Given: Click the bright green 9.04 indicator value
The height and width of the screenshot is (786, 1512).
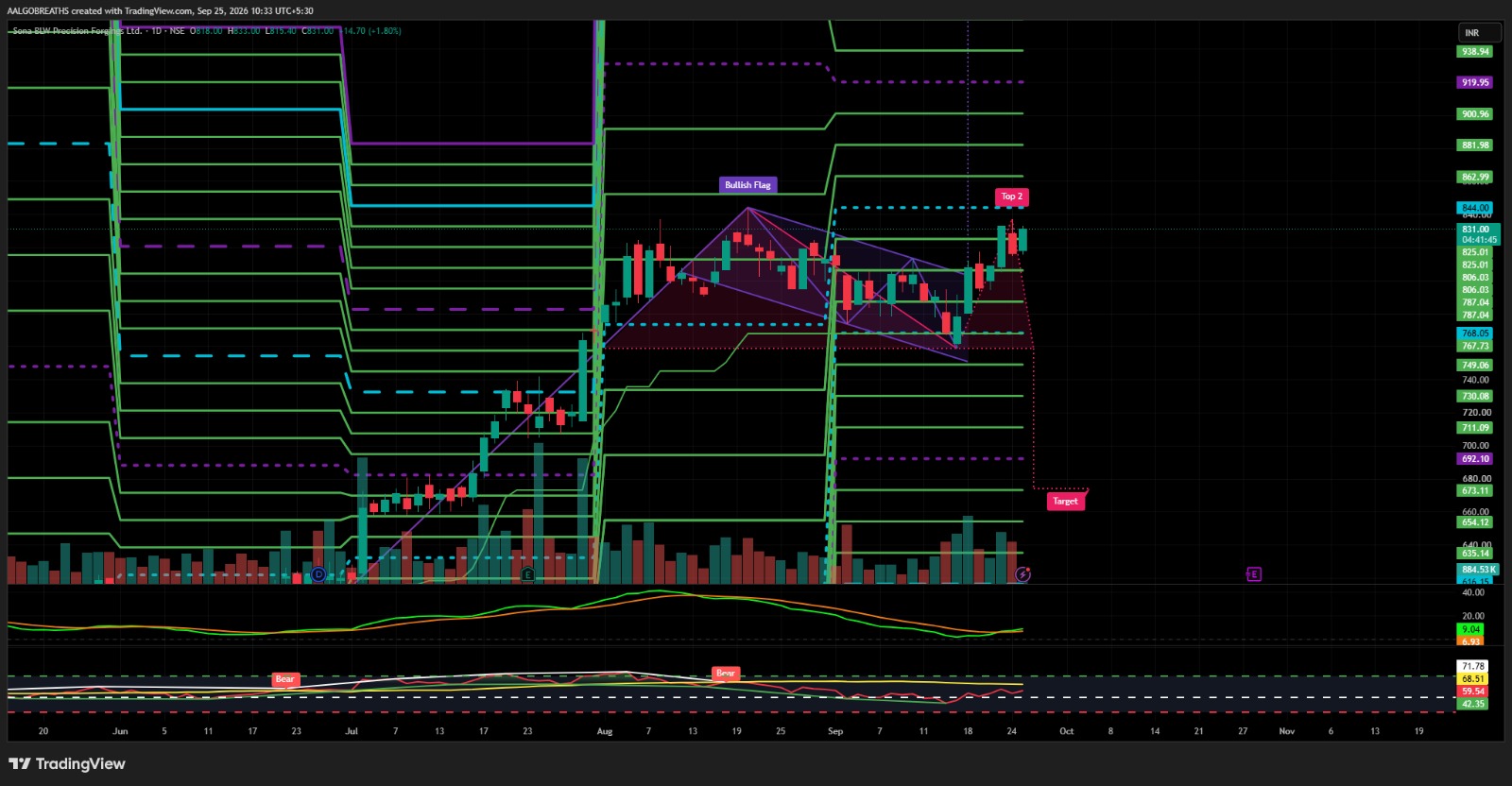Looking at the screenshot, I should coord(1470,629).
